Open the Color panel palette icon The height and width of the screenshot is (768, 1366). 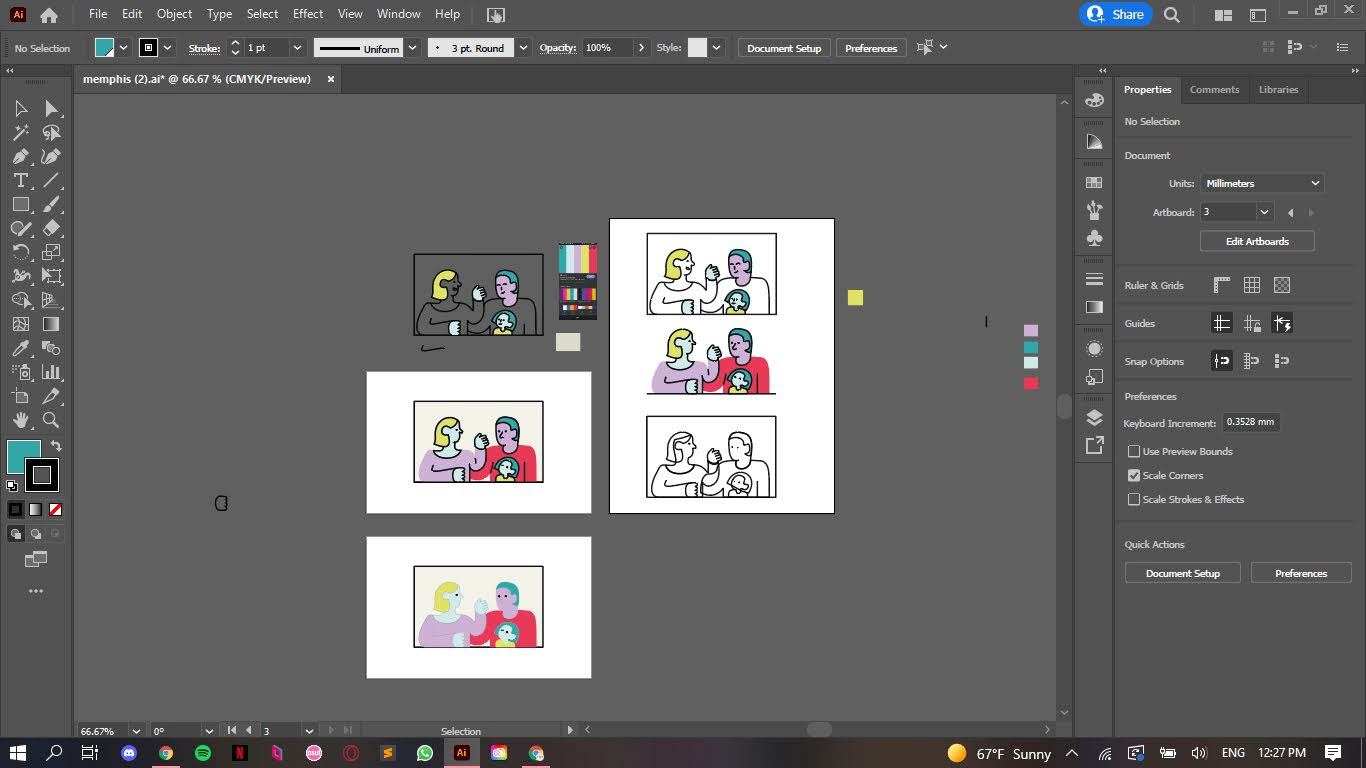1094,100
